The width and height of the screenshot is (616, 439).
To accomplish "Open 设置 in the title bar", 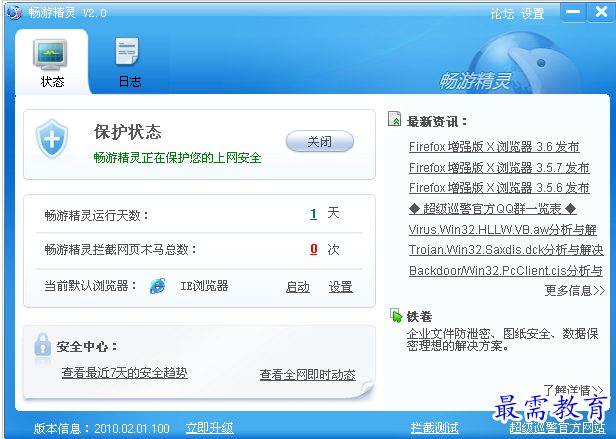I will click(x=533, y=14).
